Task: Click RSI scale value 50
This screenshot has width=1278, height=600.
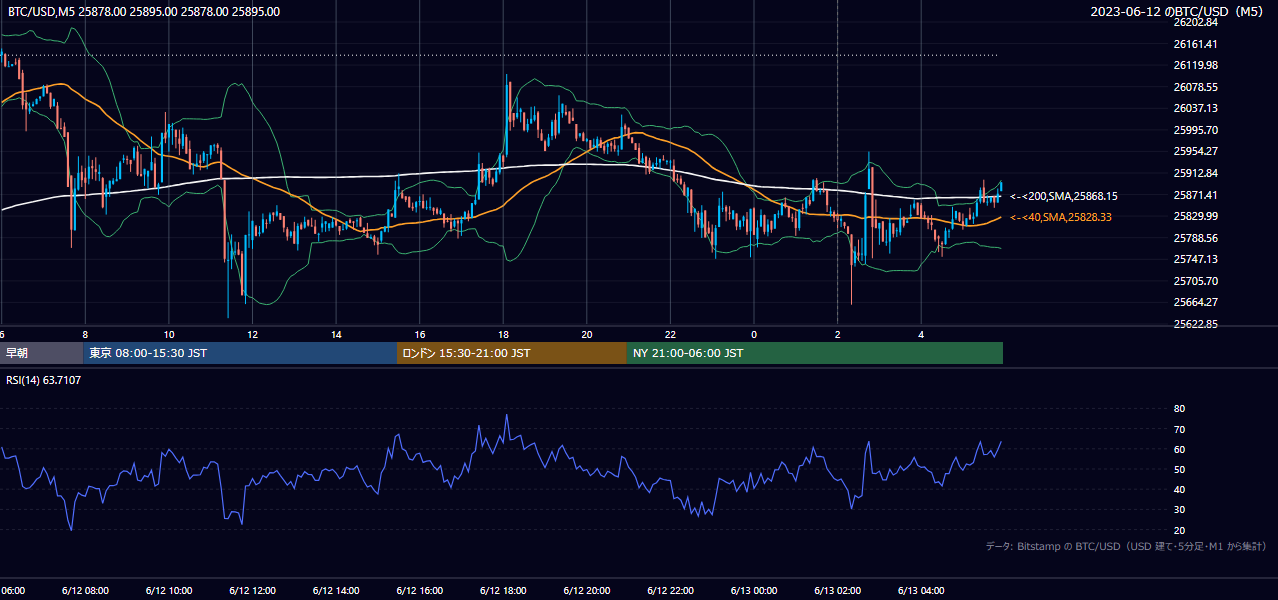Action: click(1179, 469)
